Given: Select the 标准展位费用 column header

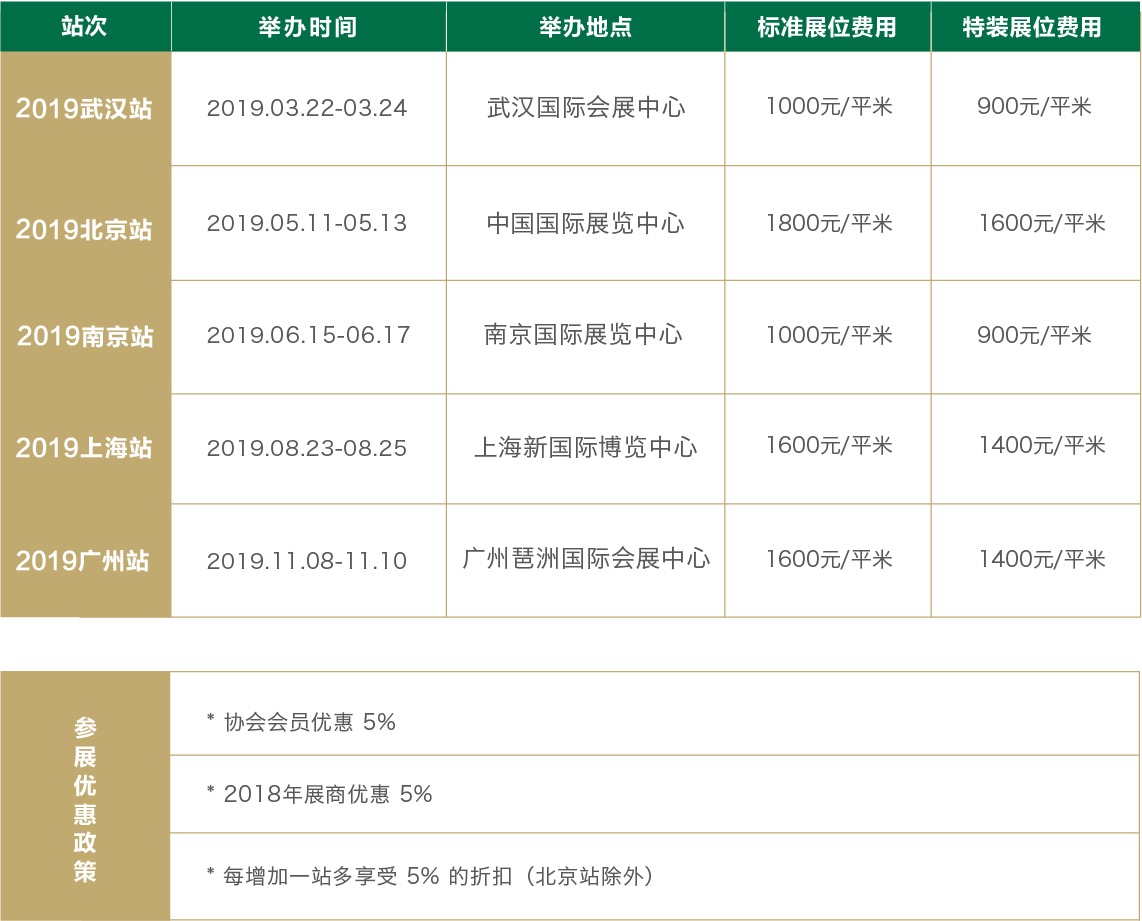Looking at the screenshot, I should (x=827, y=27).
